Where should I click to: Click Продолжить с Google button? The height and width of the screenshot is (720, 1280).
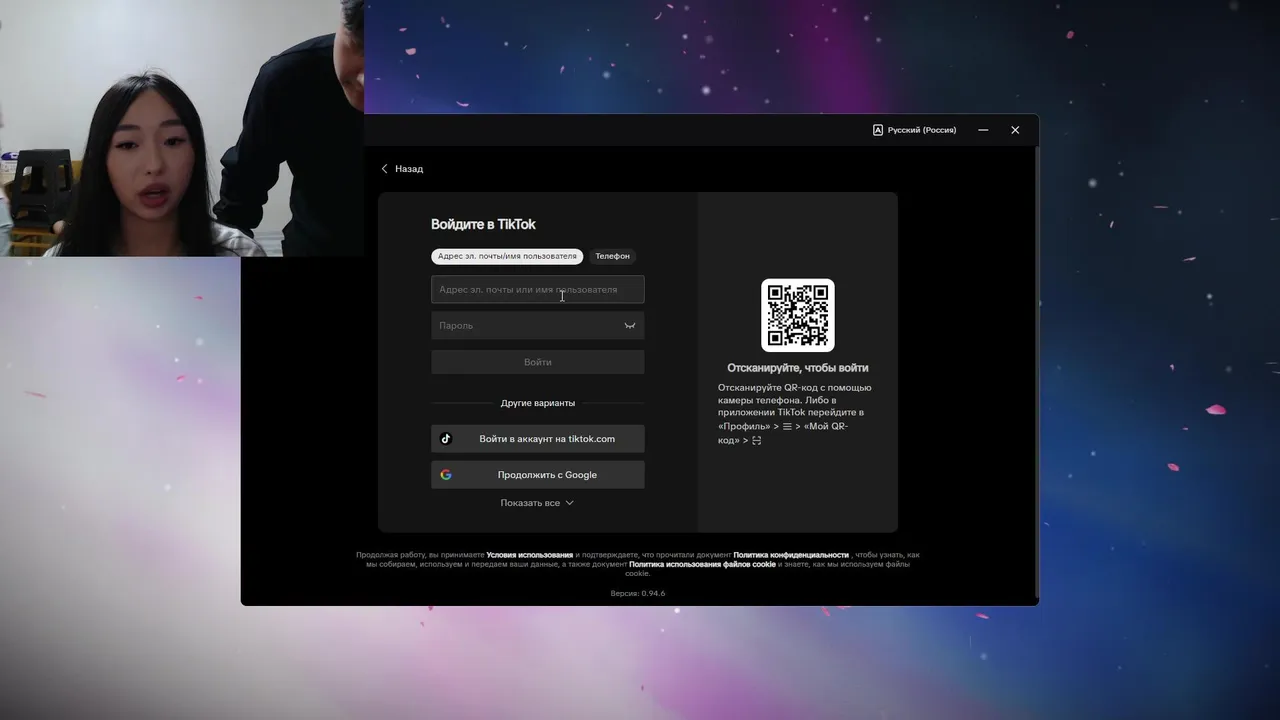point(538,474)
